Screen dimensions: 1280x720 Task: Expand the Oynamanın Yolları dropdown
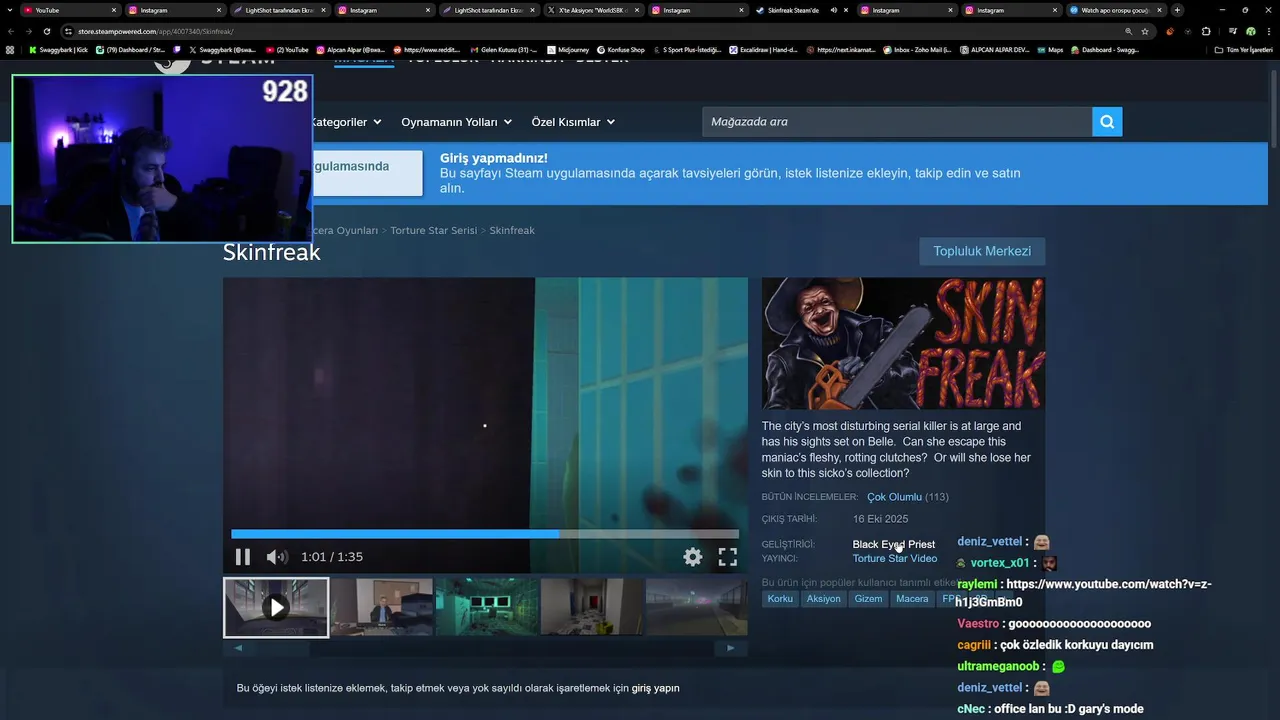click(x=457, y=122)
